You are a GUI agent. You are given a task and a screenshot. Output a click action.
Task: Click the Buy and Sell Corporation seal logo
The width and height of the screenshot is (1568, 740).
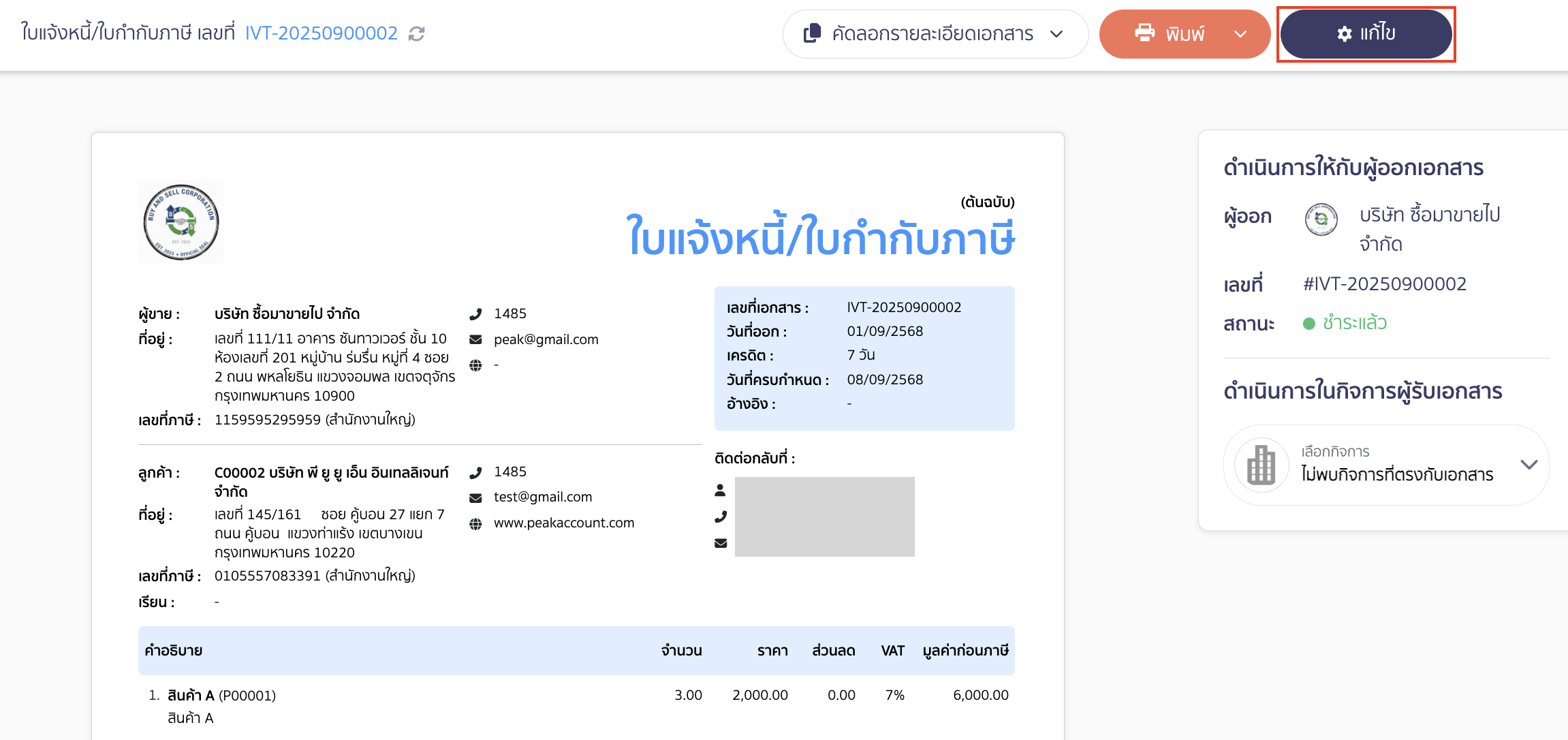pos(181,221)
